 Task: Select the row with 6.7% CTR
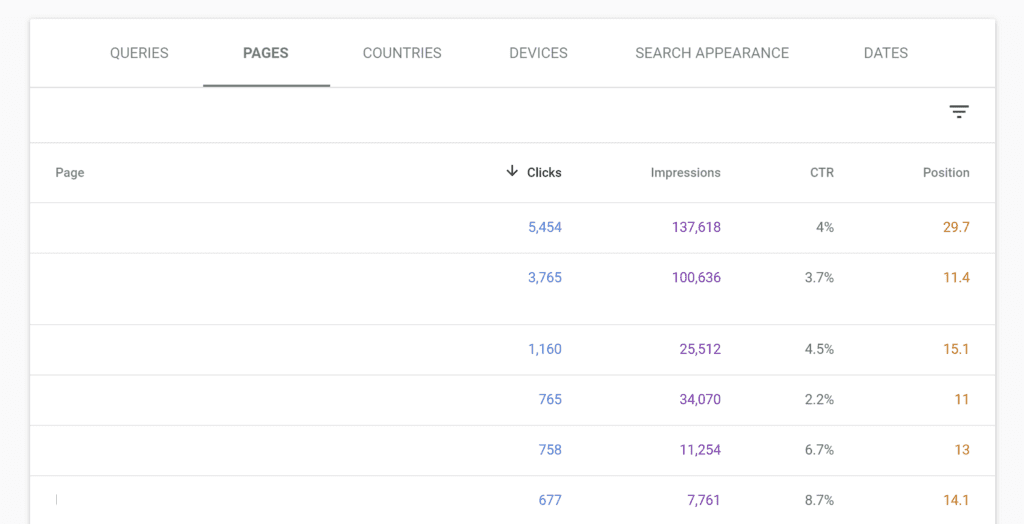coord(513,450)
